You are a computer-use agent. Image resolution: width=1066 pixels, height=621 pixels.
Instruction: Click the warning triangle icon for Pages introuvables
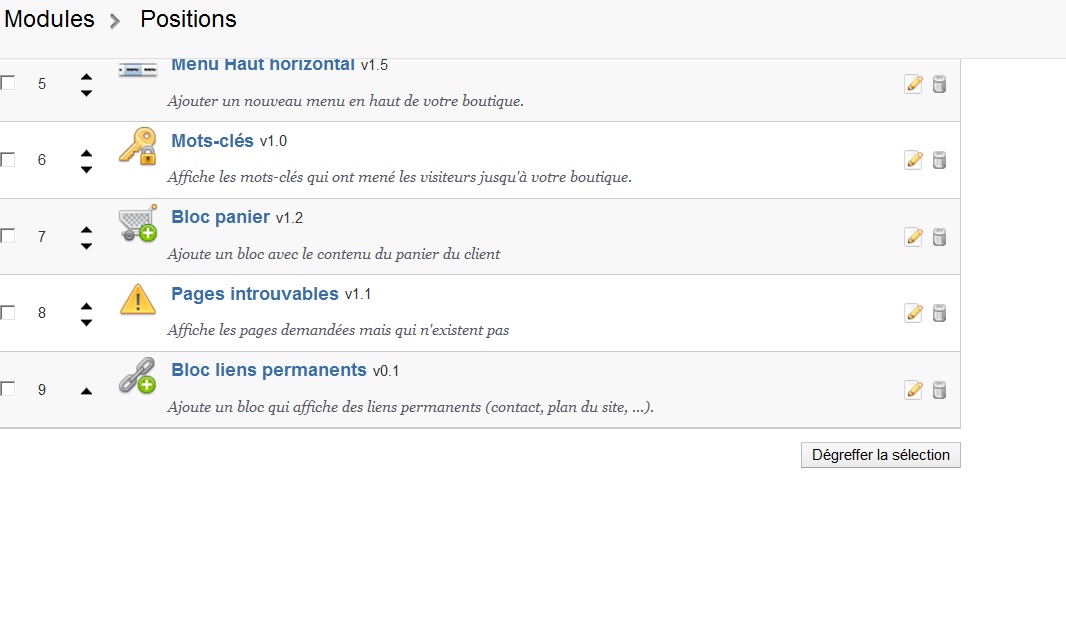(138, 299)
